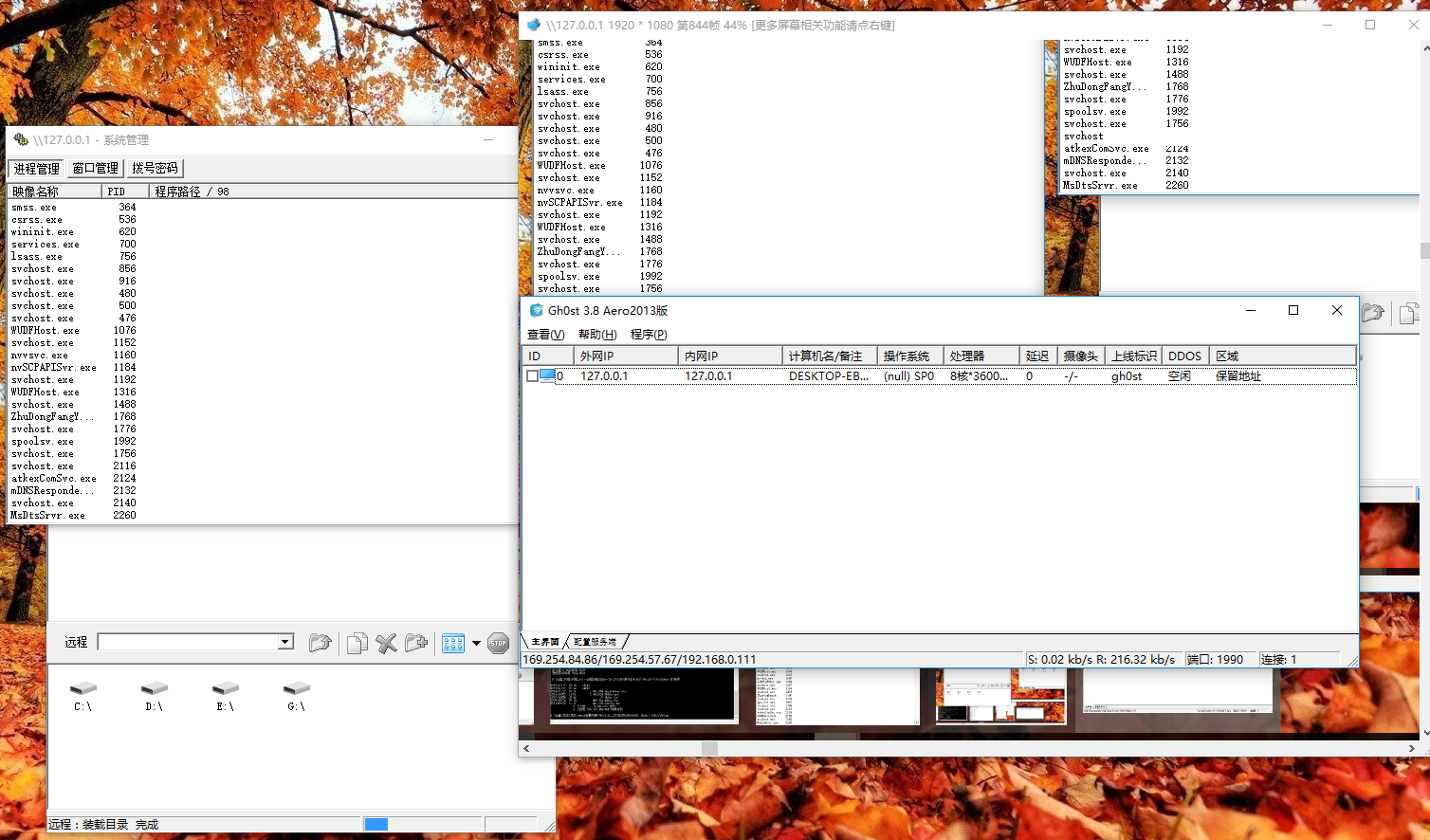1430x840 pixels.
Task: Sort by the 计算机名/备注 column header
Action: [830, 356]
